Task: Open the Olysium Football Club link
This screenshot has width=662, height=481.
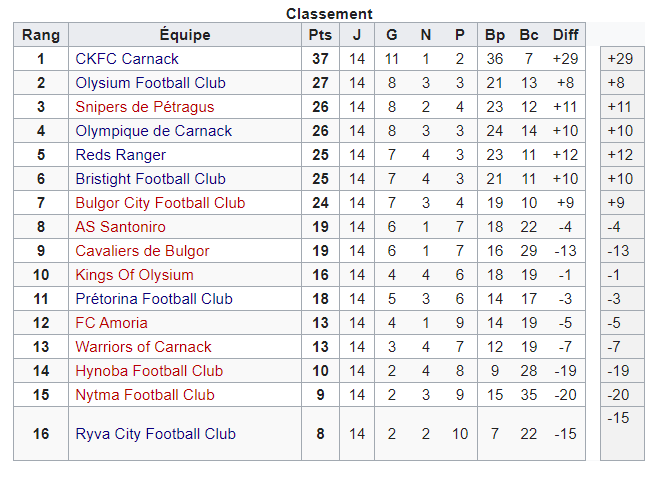Action: [x=150, y=83]
